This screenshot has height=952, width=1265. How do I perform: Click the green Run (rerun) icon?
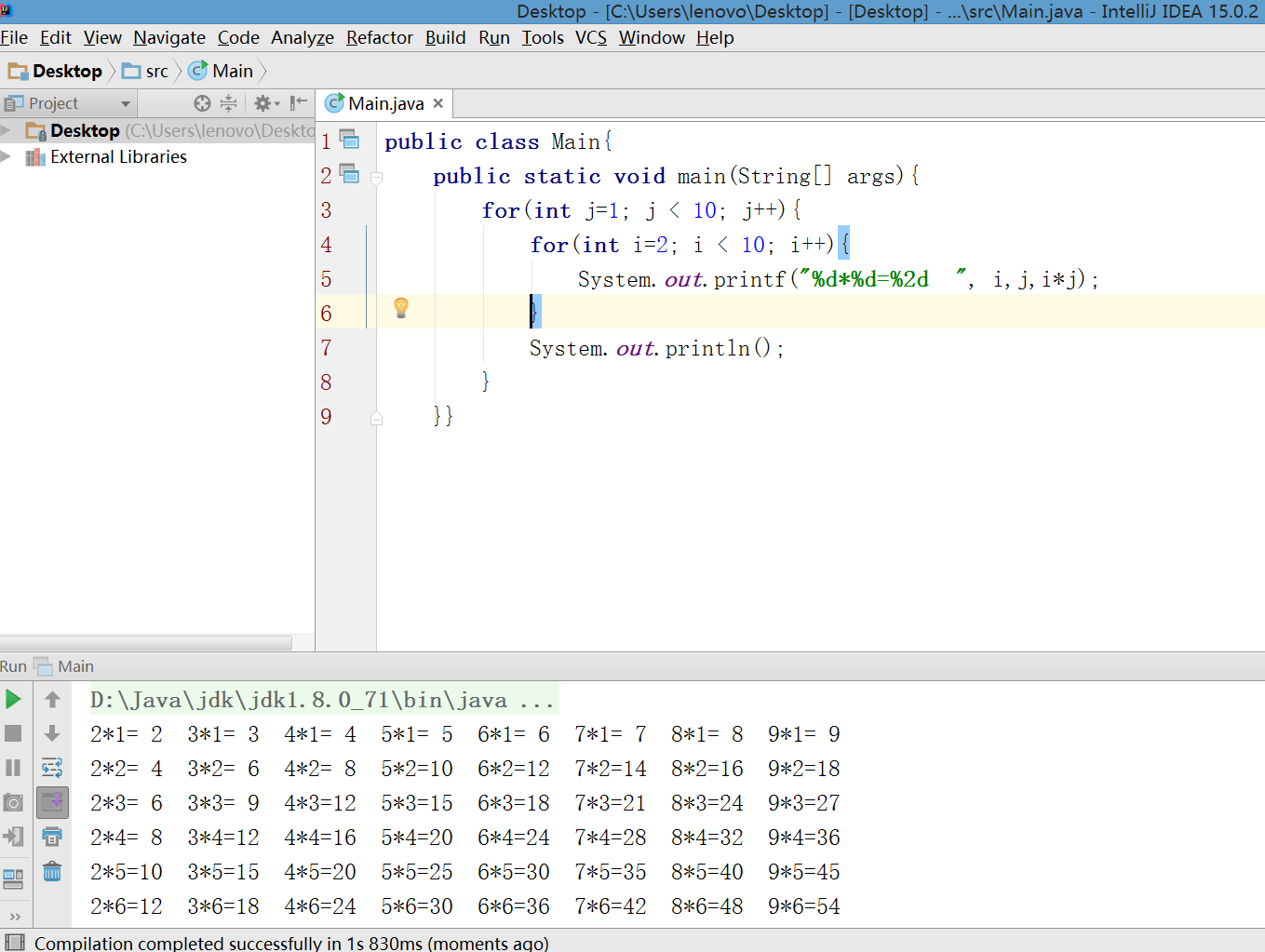pos(13,699)
